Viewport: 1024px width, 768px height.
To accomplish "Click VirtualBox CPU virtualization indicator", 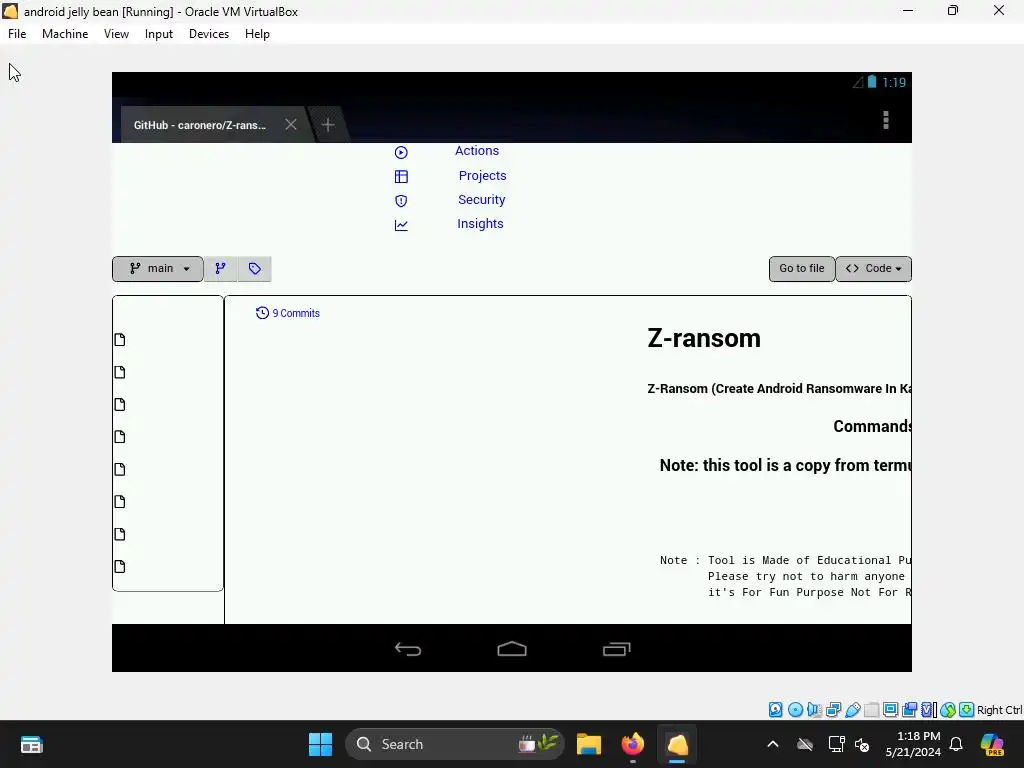I will coord(928,710).
